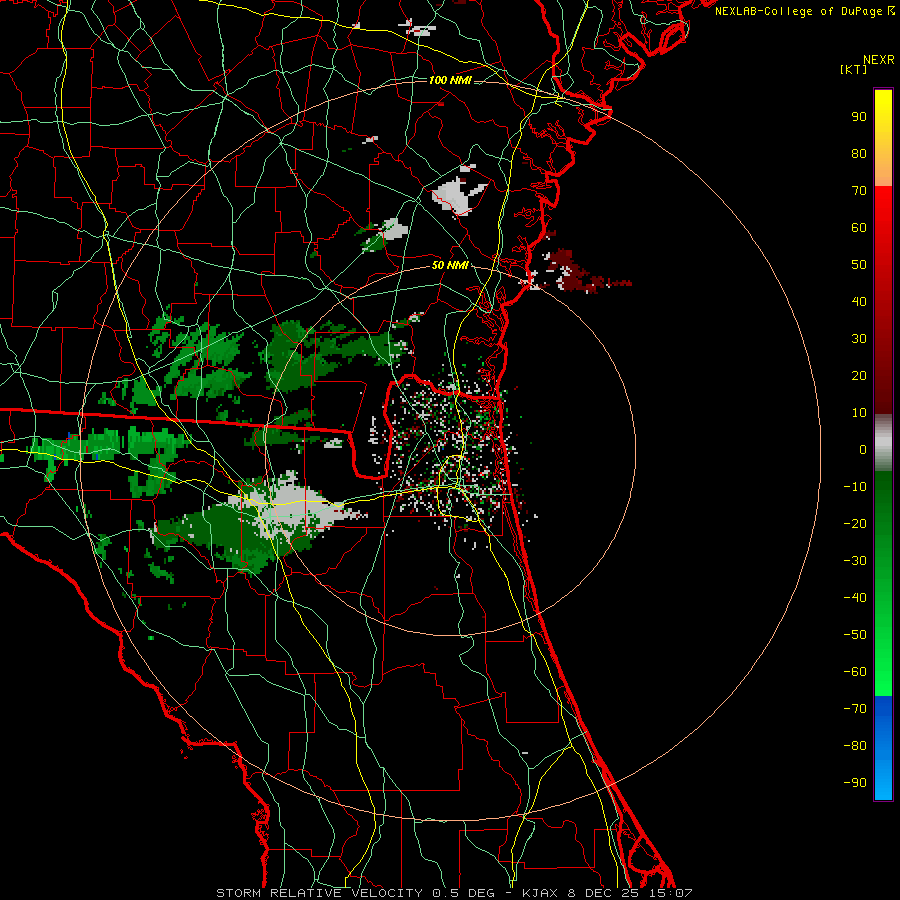The height and width of the screenshot is (900, 900).
Task: Pick the gray zero-velocity color bar segment
Action: coord(883,443)
